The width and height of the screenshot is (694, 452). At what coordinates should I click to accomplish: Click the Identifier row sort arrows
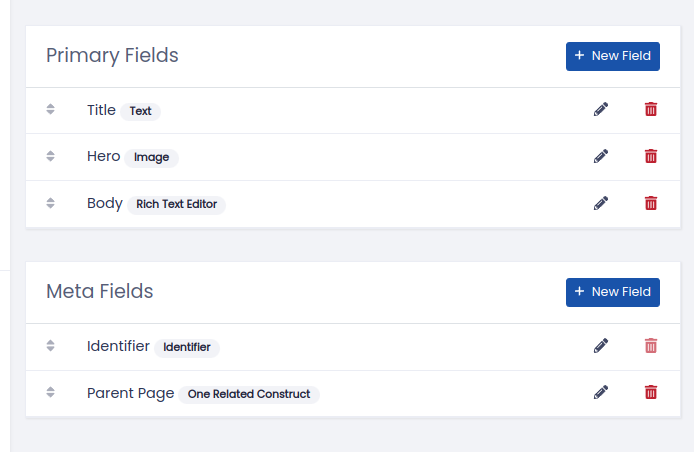pos(50,346)
